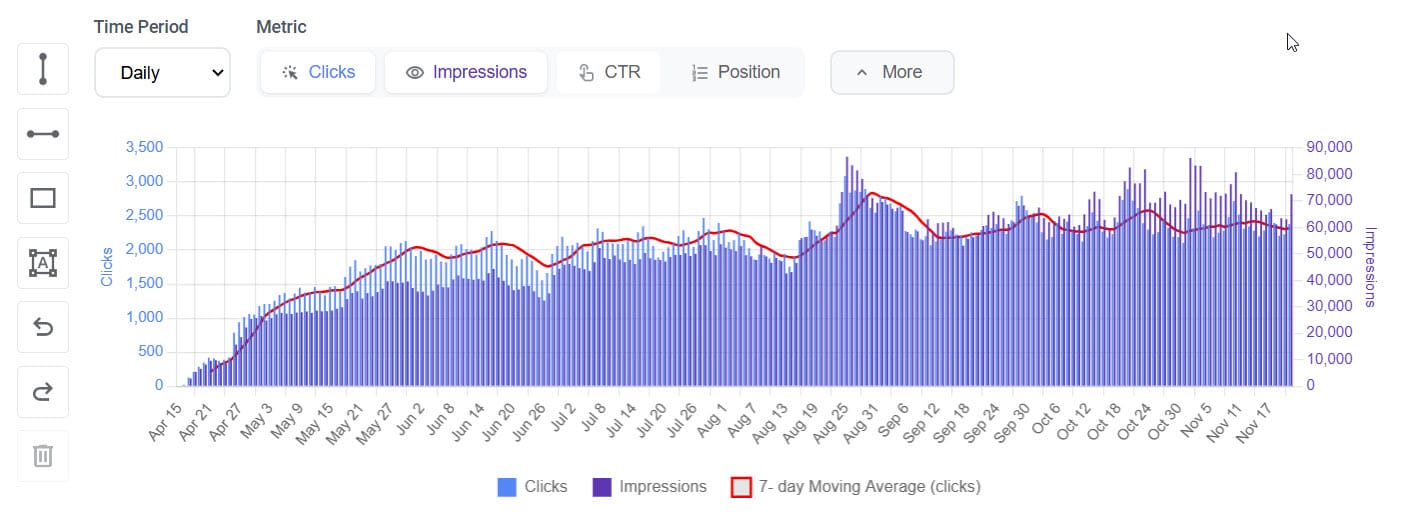Click the eye icon on Impressions
Screen dimensions: 1402x528
pos(415,73)
